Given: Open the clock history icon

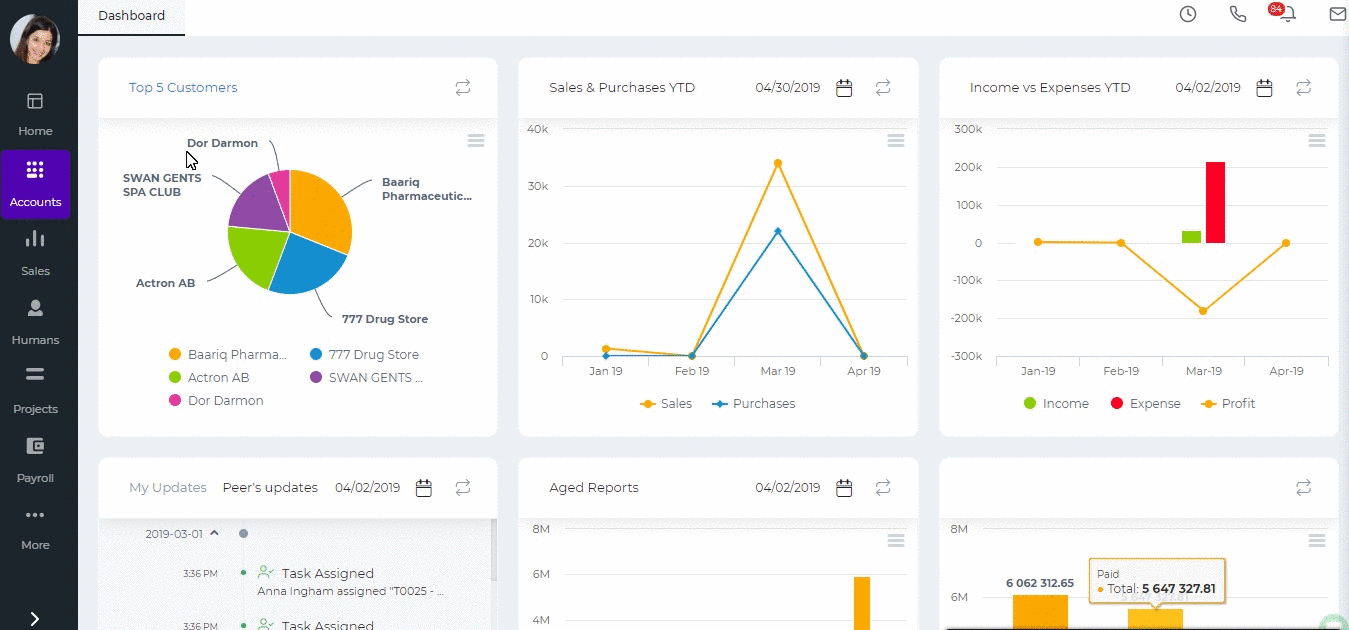Looking at the screenshot, I should pyautogui.click(x=1188, y=14).
